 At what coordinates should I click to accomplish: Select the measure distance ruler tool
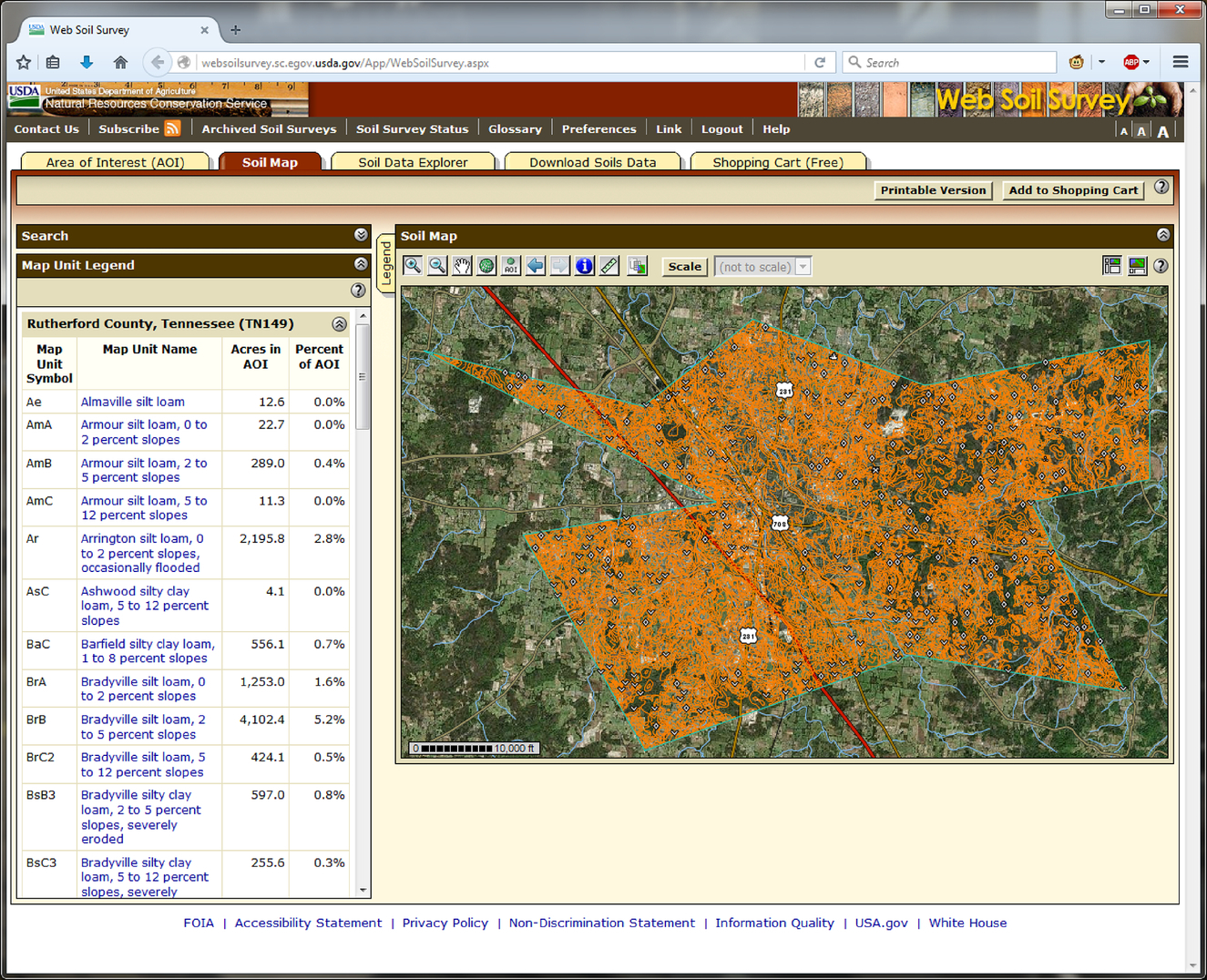(609, 266)
